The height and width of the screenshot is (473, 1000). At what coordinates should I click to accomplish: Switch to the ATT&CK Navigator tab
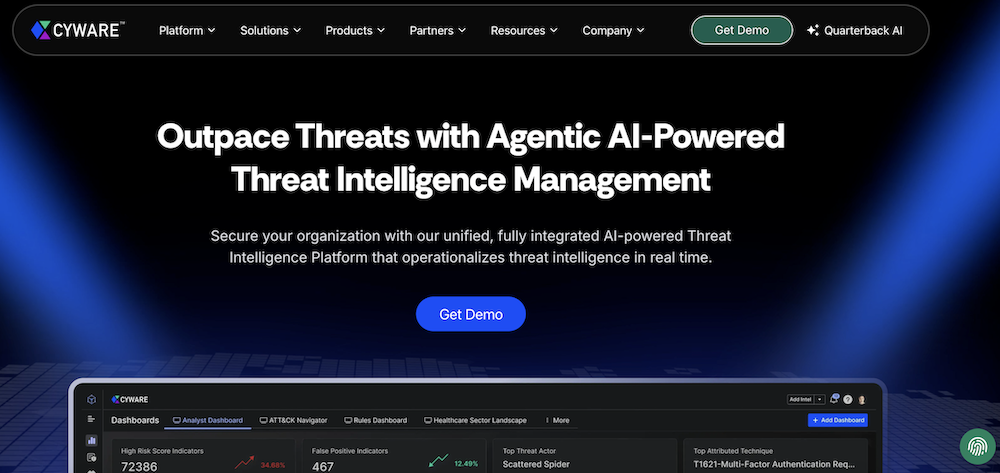(295, 420)
